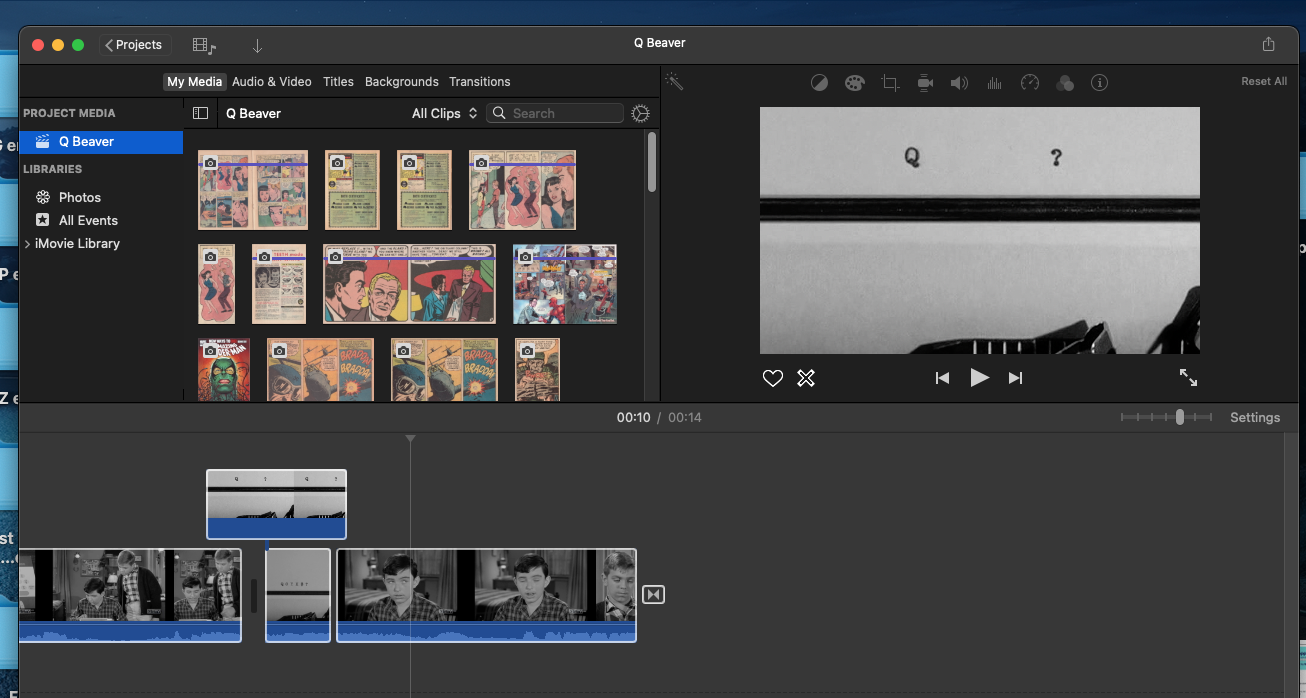Skip to next clip
The width and height of the screenshot is (1306, 698).
[1016, 378]
